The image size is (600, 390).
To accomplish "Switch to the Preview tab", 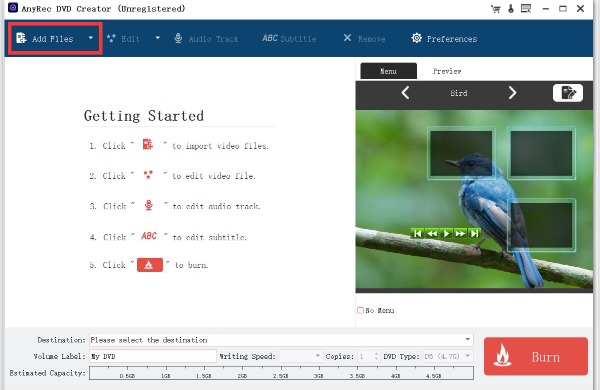I will coord(447,71).
